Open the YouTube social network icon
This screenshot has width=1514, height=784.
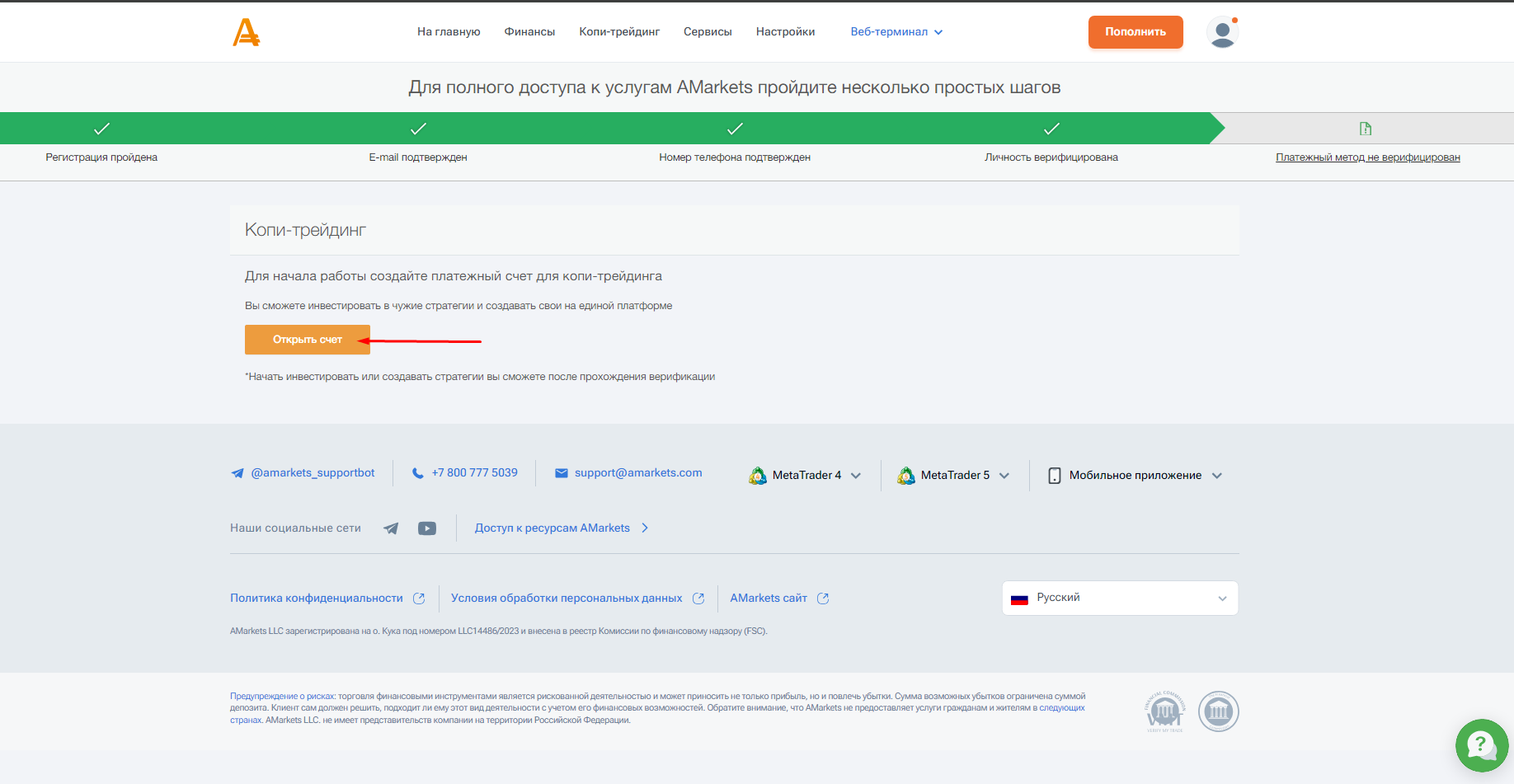[426, 528]
